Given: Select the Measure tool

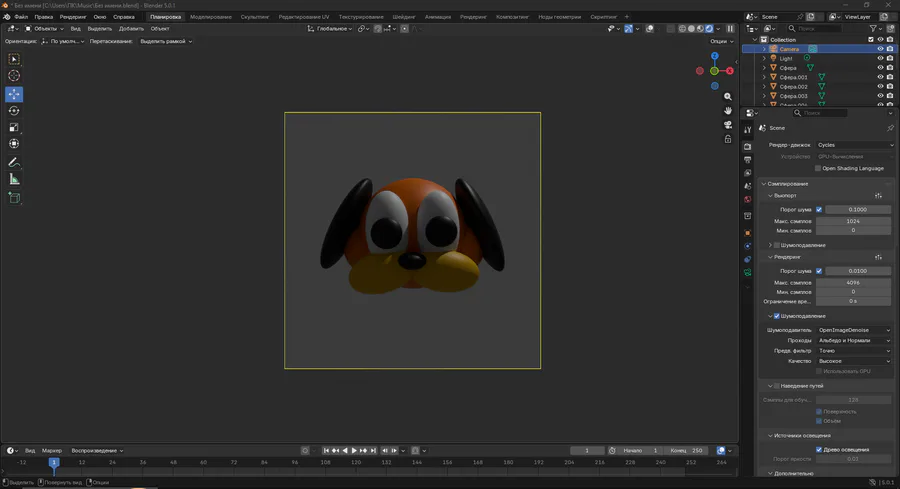Looking at the screenshot, I should pyautogui.click(x=14, y=180).
